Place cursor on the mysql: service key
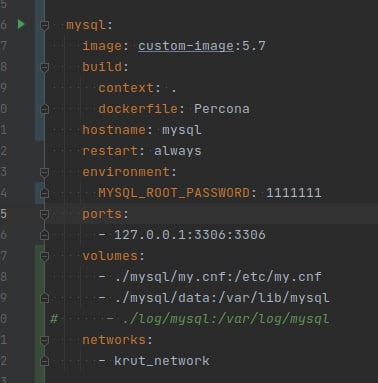 89,25
